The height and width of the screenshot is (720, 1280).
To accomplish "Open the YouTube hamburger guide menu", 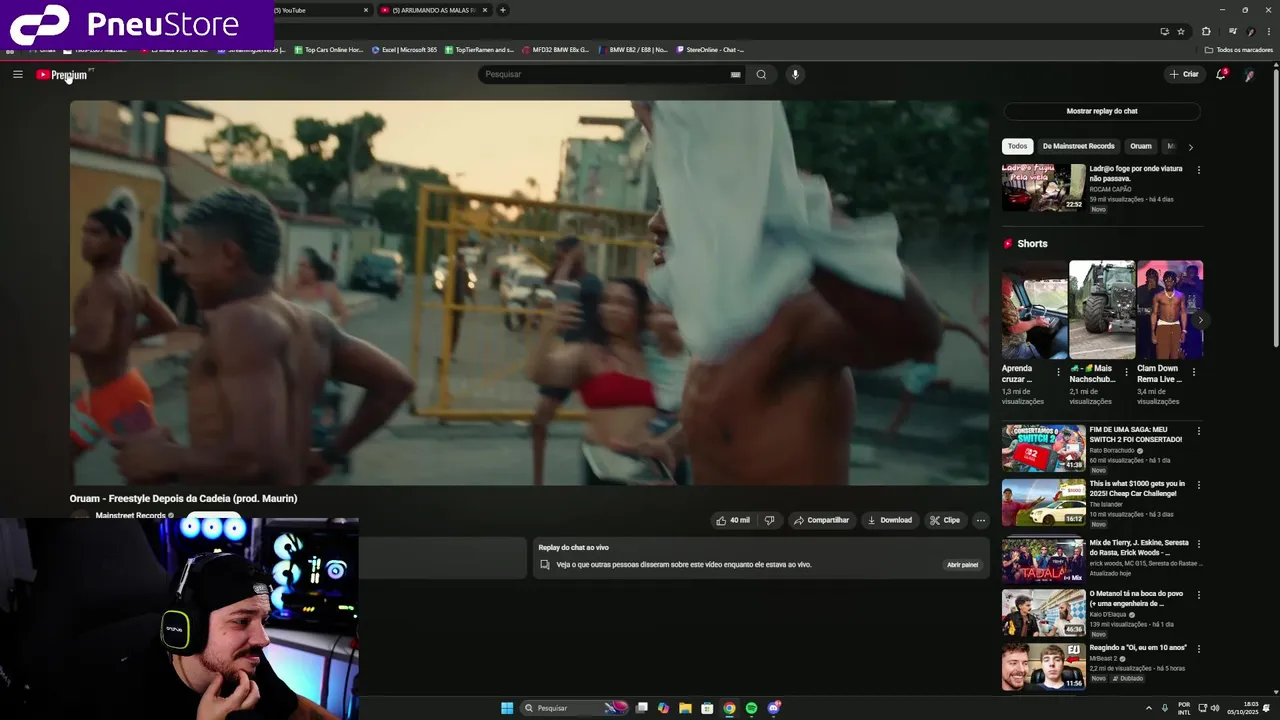I will pos(17,74).
